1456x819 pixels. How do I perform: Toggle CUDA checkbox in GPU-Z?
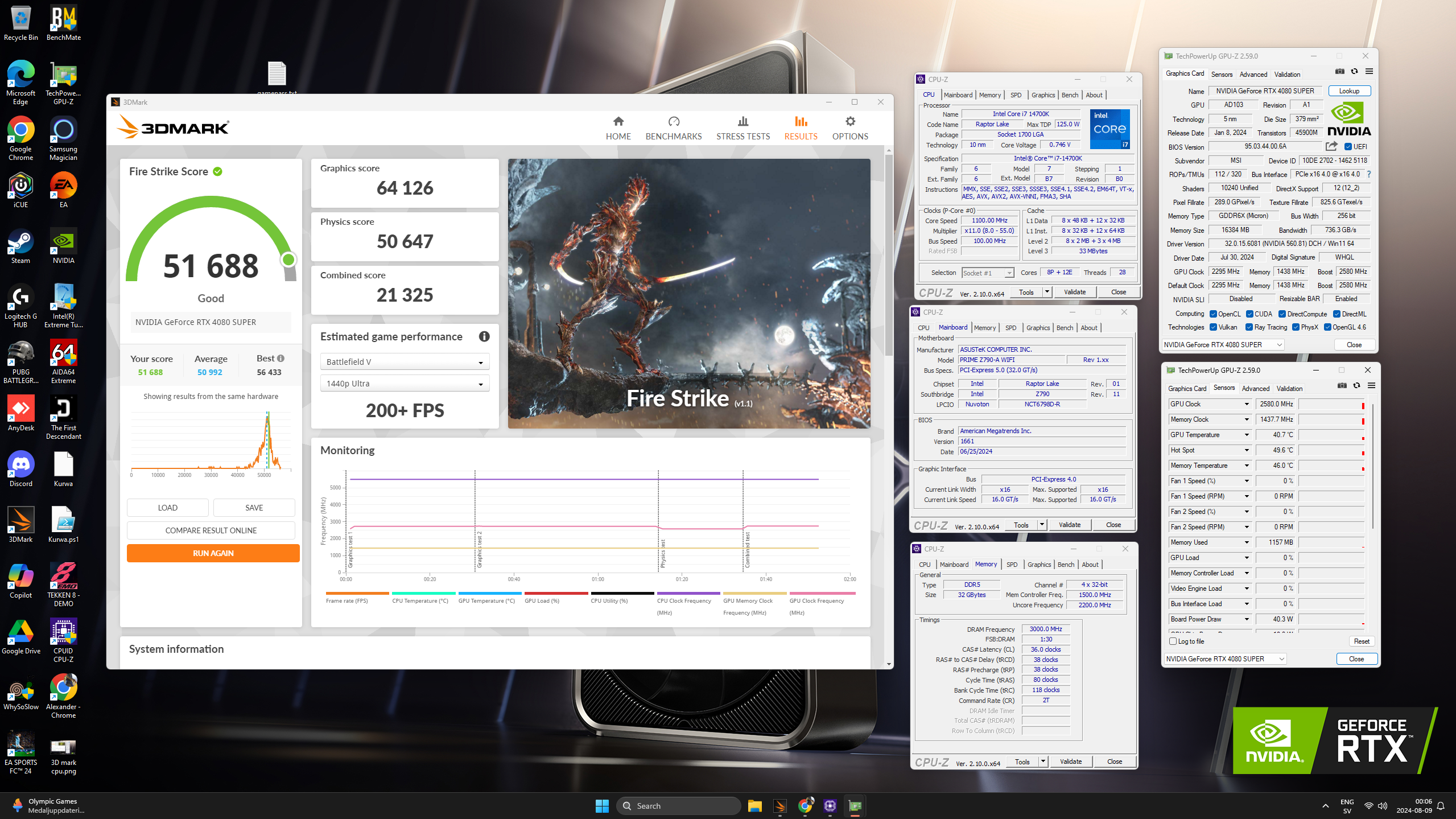tap(1249, 314)
